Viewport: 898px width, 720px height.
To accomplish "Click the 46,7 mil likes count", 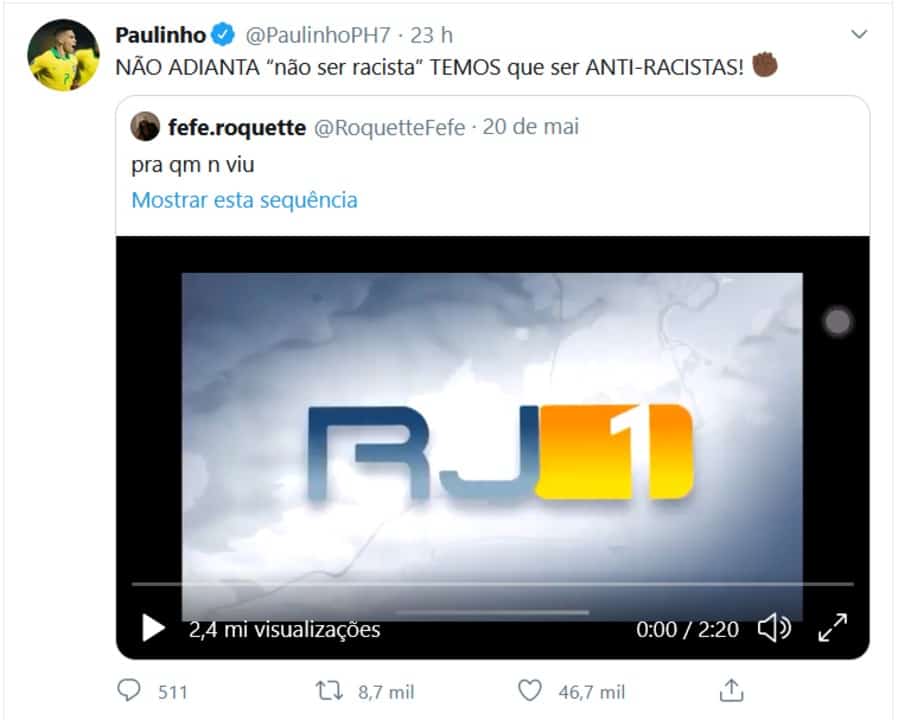I will coord(592,692).
